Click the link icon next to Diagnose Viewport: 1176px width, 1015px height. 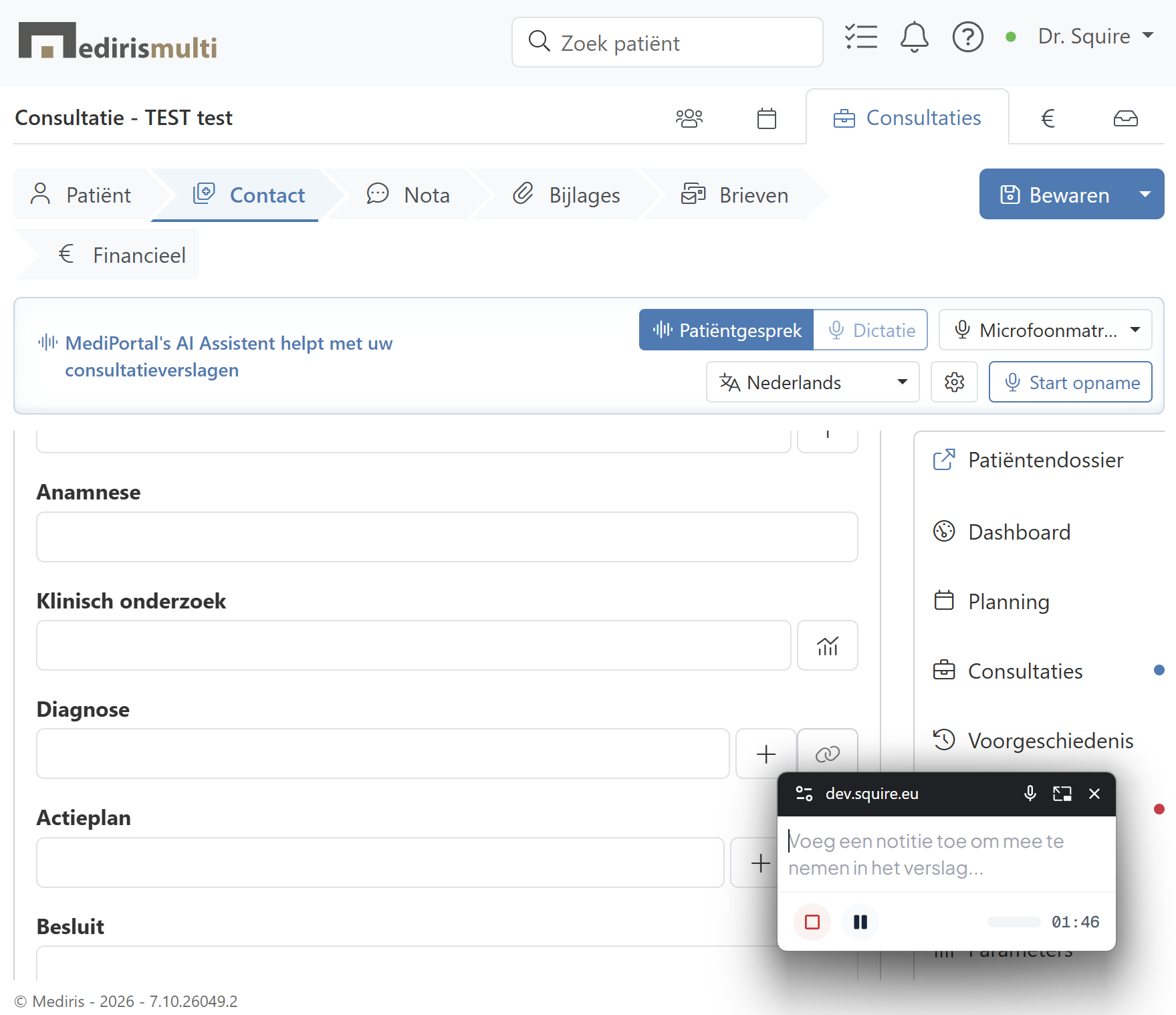pos(827,754)
